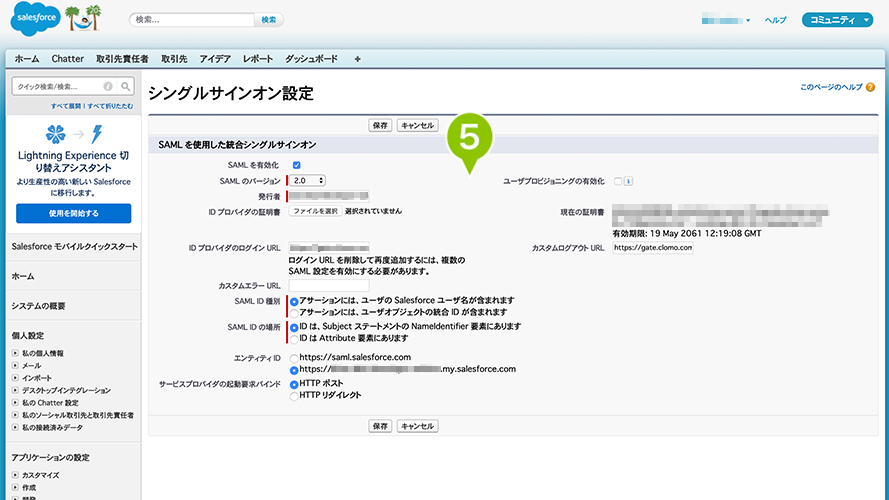Select HTTP ポスト request binding
The height and width of the screenshot is (500, 889).
(x=294, y=384)
